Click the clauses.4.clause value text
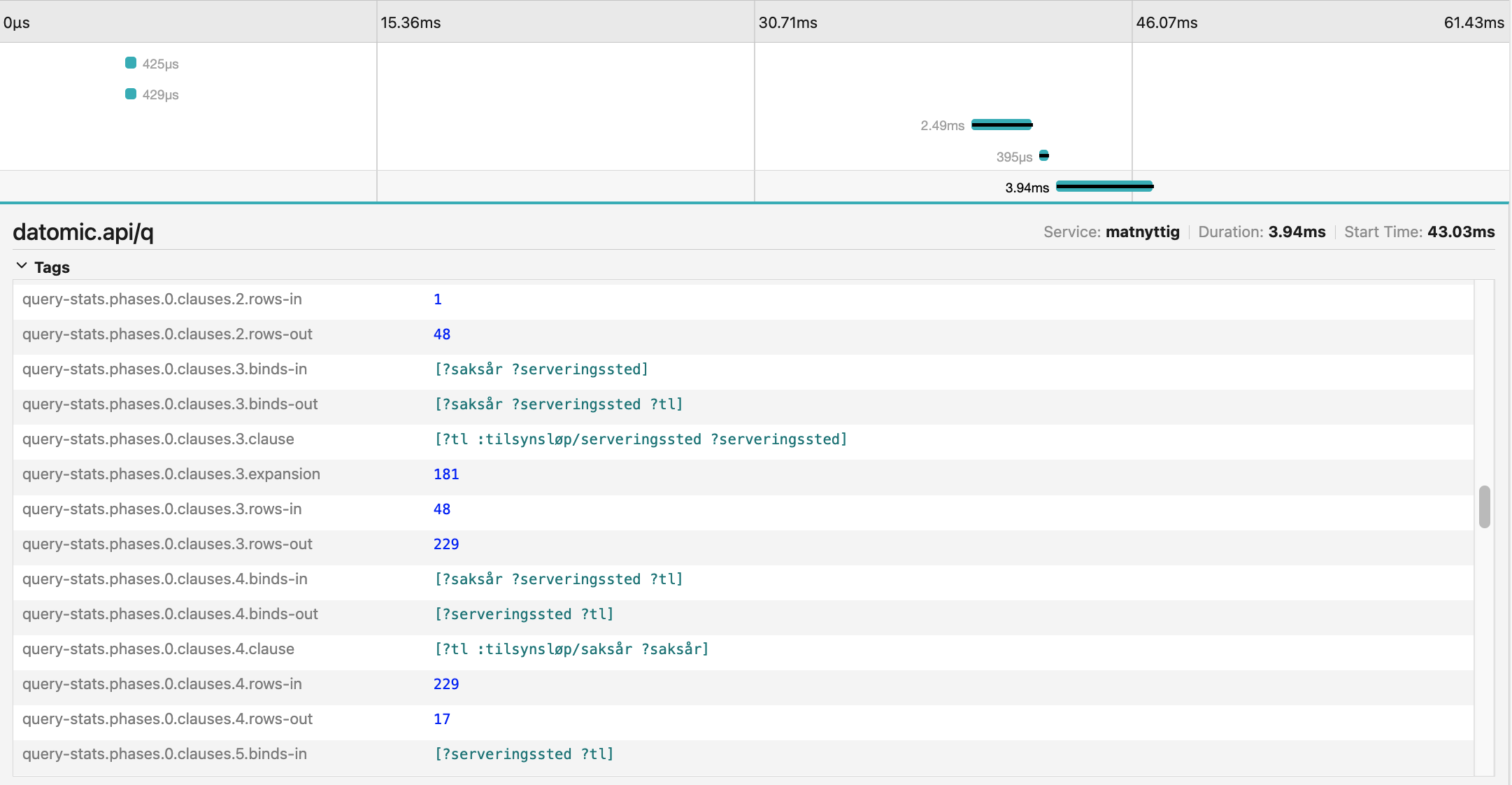Viewport: 1512px width, 785px height. tap(571, 649)
